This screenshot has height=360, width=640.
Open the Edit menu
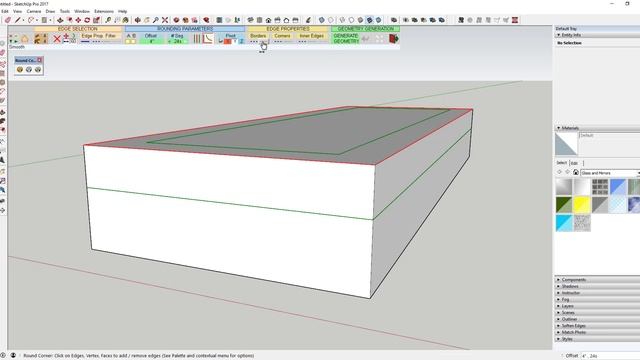point(4,11)
